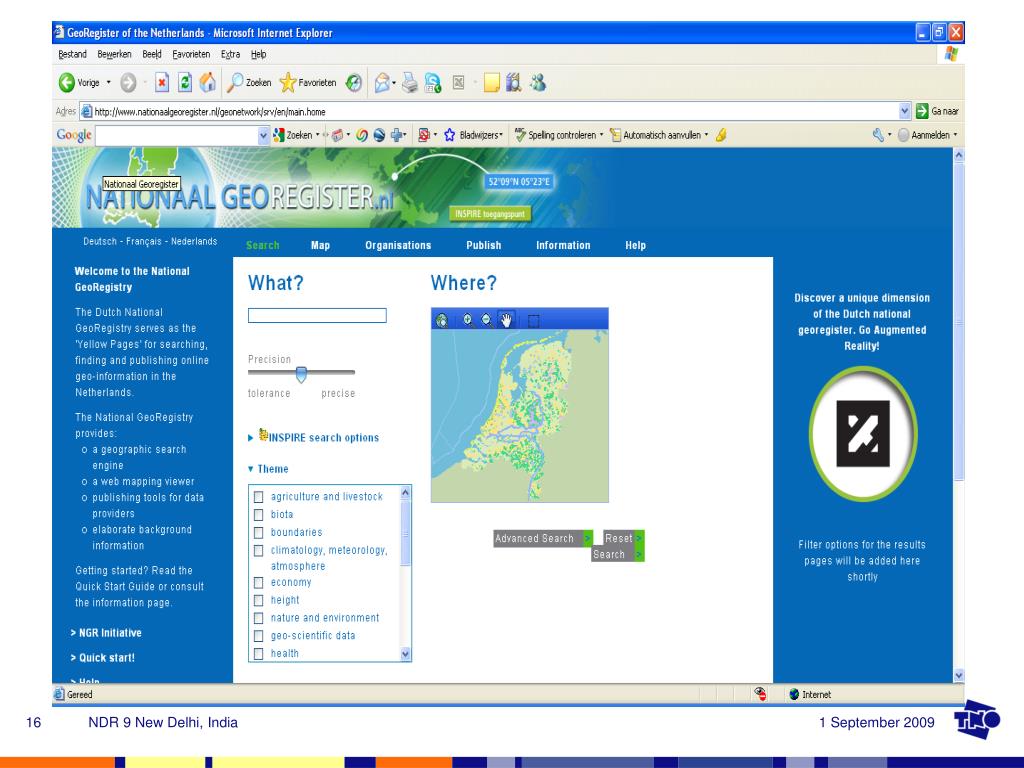
Task: Open the mail envelope icon
Action: [x=382, y=83]
